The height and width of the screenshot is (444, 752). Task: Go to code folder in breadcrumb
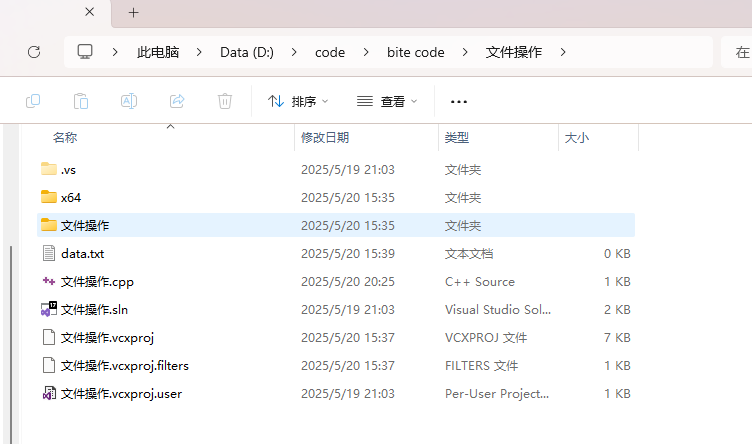pos(330,52)
